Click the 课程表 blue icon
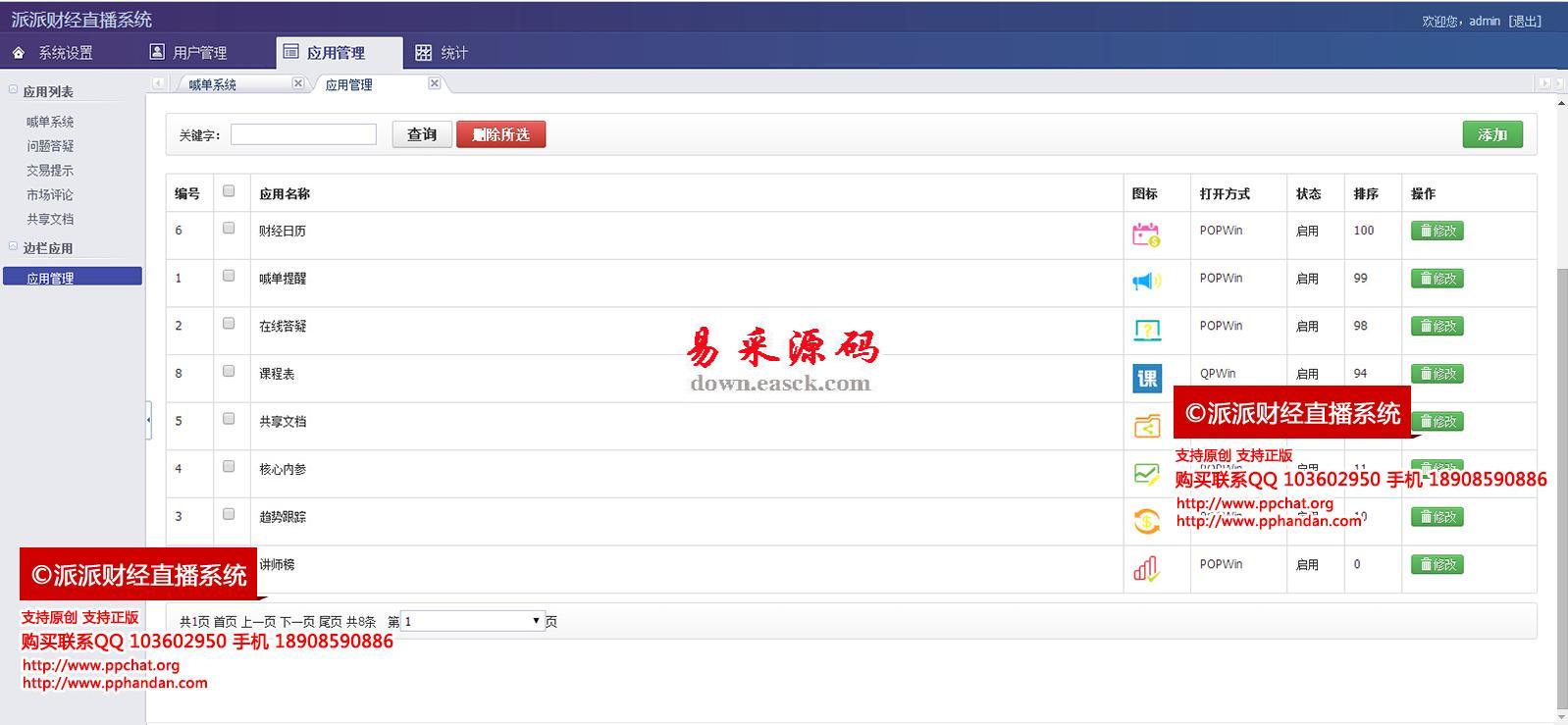The width and height of the screenshot is (1568, 725). coord(1146,378)
